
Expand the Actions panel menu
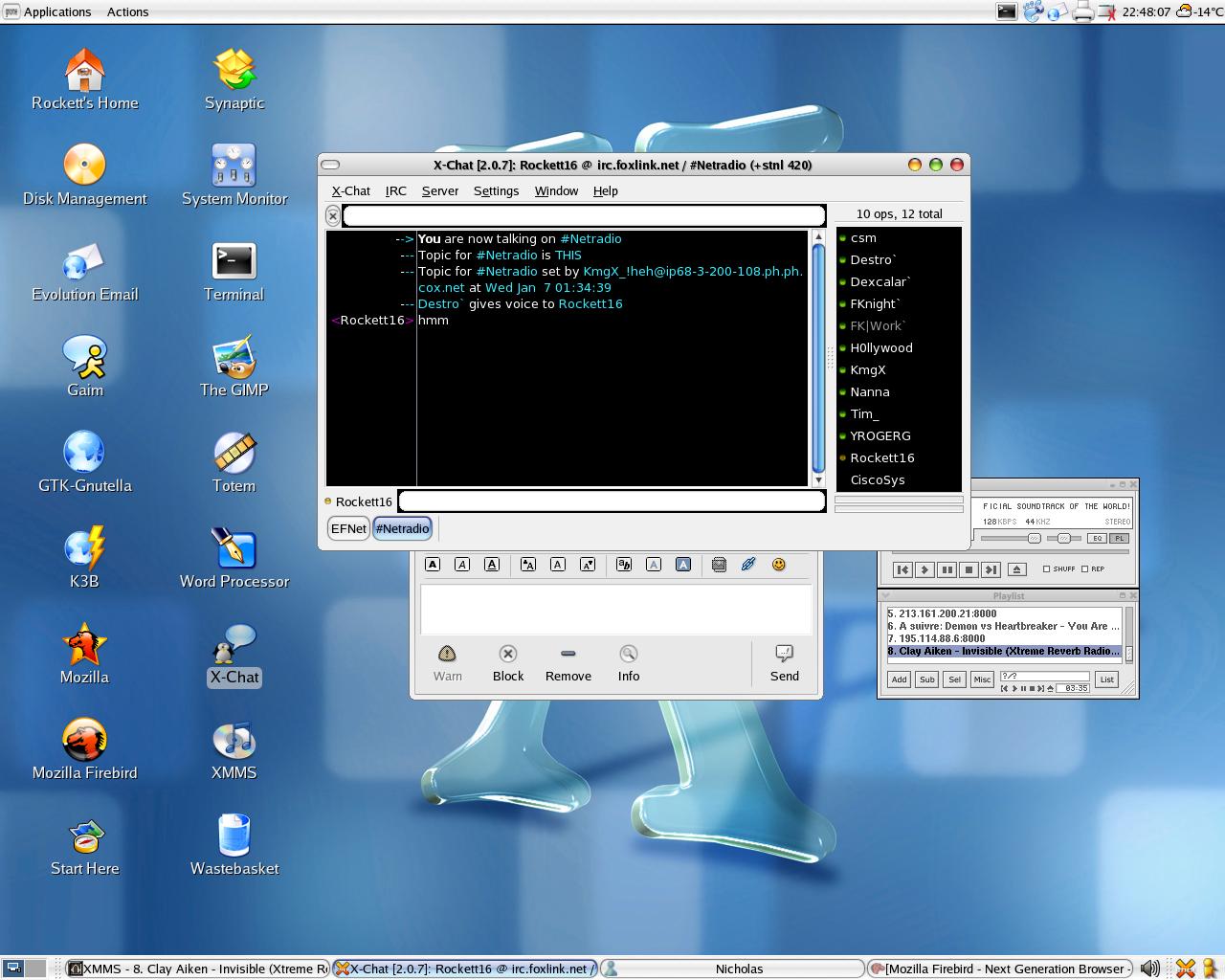(127, 11)
